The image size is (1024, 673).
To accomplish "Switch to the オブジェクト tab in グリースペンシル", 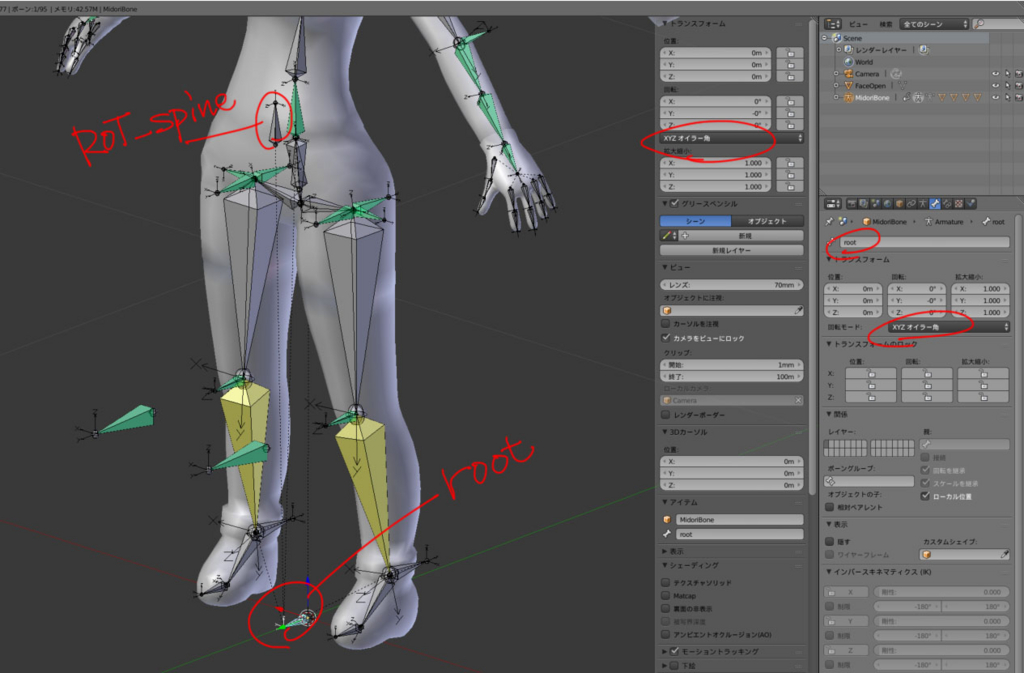I will [x=766, y=221].
